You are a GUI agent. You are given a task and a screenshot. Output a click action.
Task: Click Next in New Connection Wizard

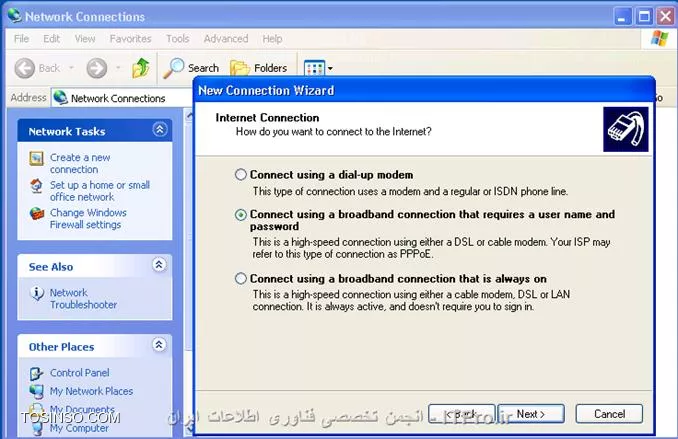[531, 414]
